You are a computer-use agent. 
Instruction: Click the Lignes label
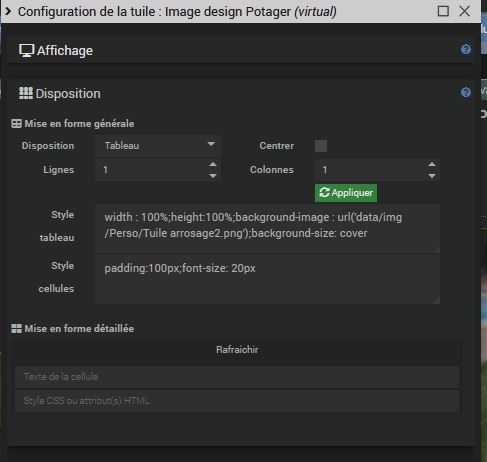[x=59, y=170]
